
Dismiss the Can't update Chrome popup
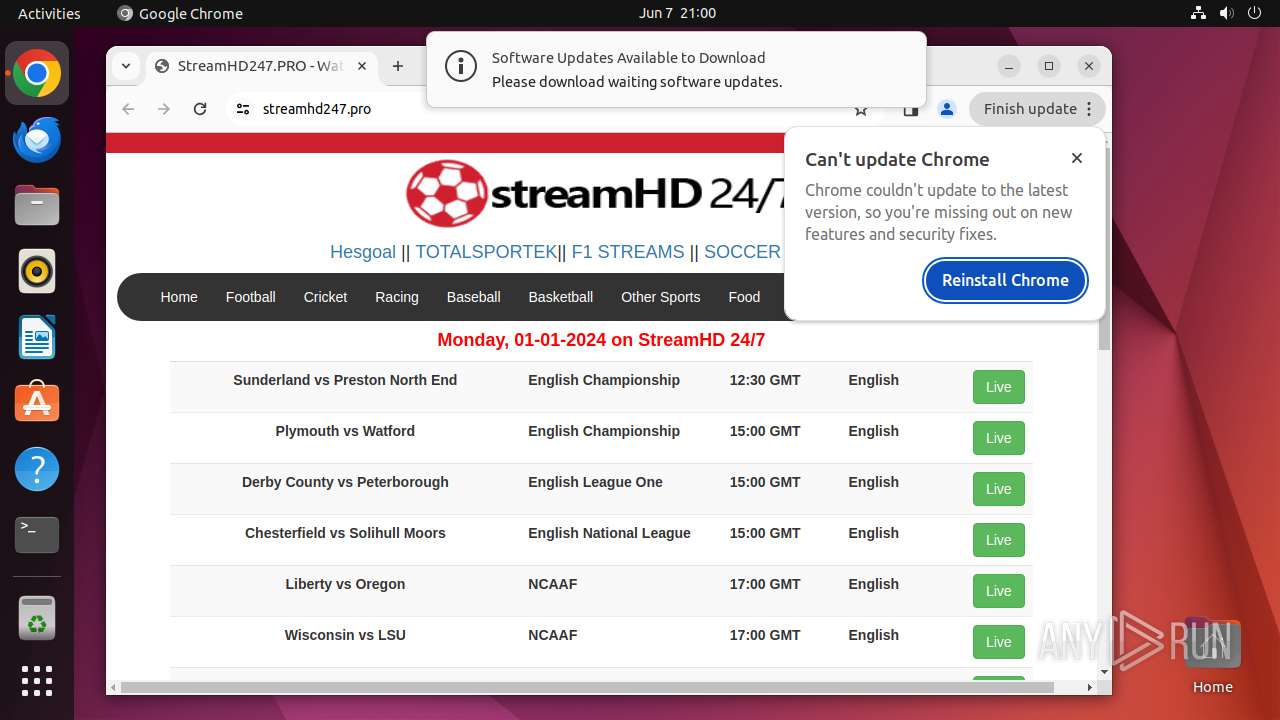(1077, 158)
